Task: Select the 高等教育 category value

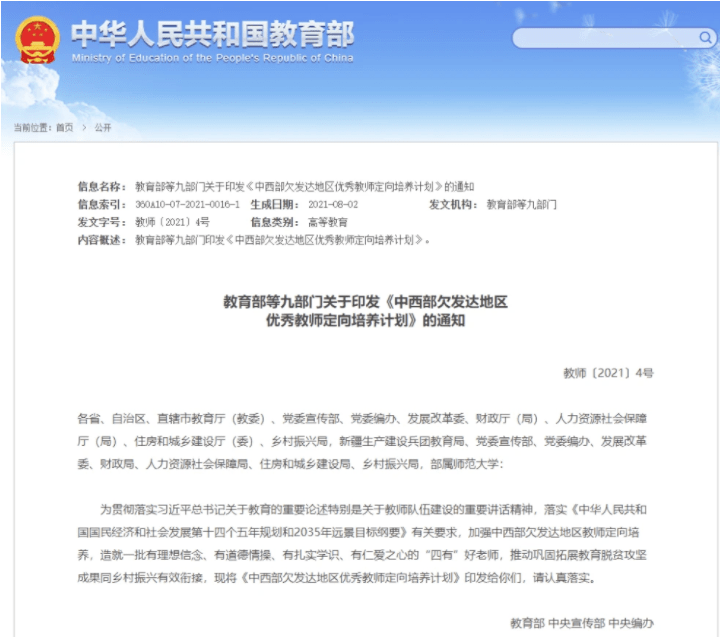Action: click(x=328, y=223)
